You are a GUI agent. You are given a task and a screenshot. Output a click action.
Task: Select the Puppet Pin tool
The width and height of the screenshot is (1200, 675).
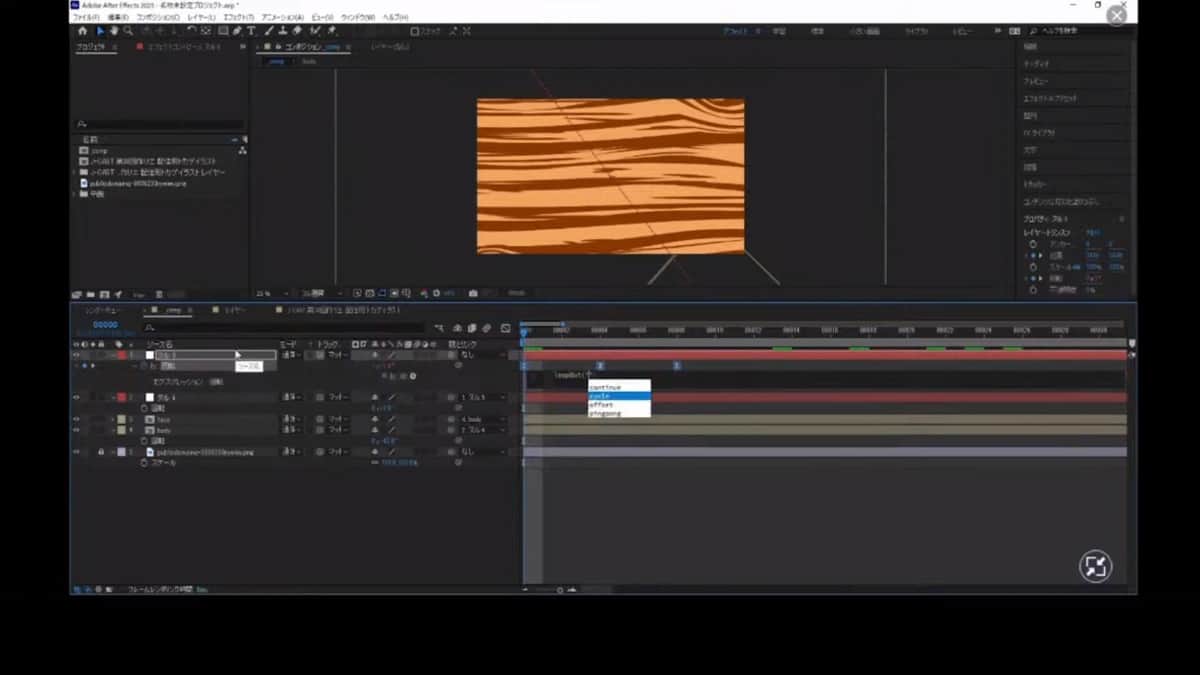point(331,31)
